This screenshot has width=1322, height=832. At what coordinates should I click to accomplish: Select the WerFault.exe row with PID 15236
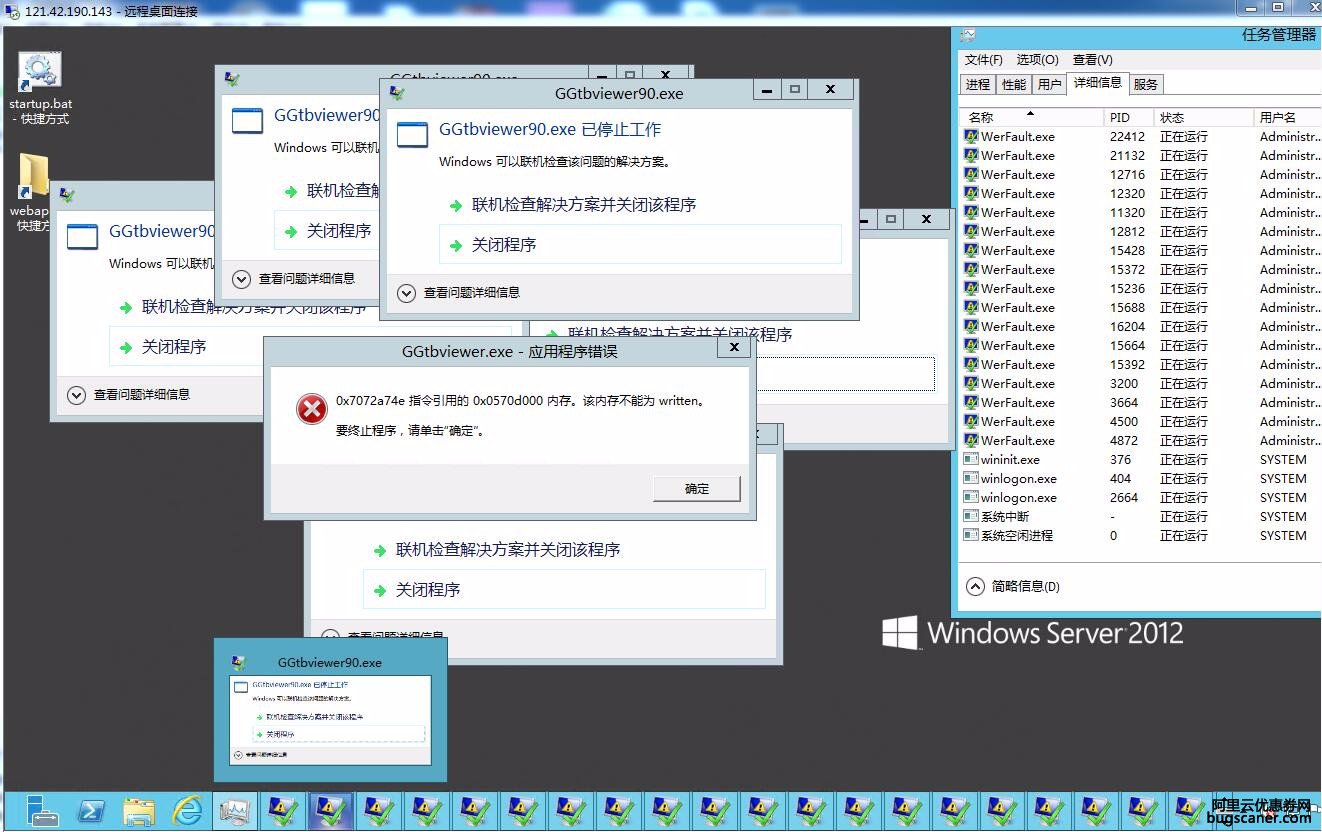pos(1140,289)
